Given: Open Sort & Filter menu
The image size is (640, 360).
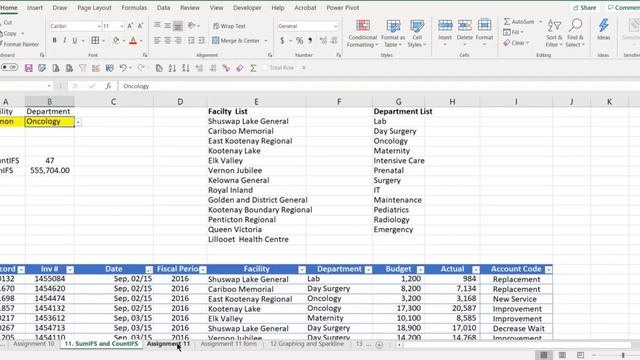Looking at the screenshot, I should click(554, 33).
